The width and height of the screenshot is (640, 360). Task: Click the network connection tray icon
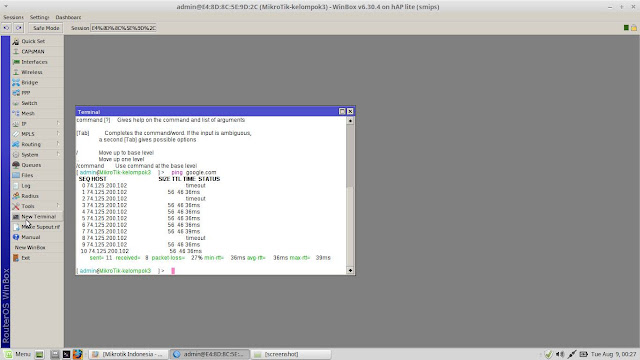coord(571,354)
